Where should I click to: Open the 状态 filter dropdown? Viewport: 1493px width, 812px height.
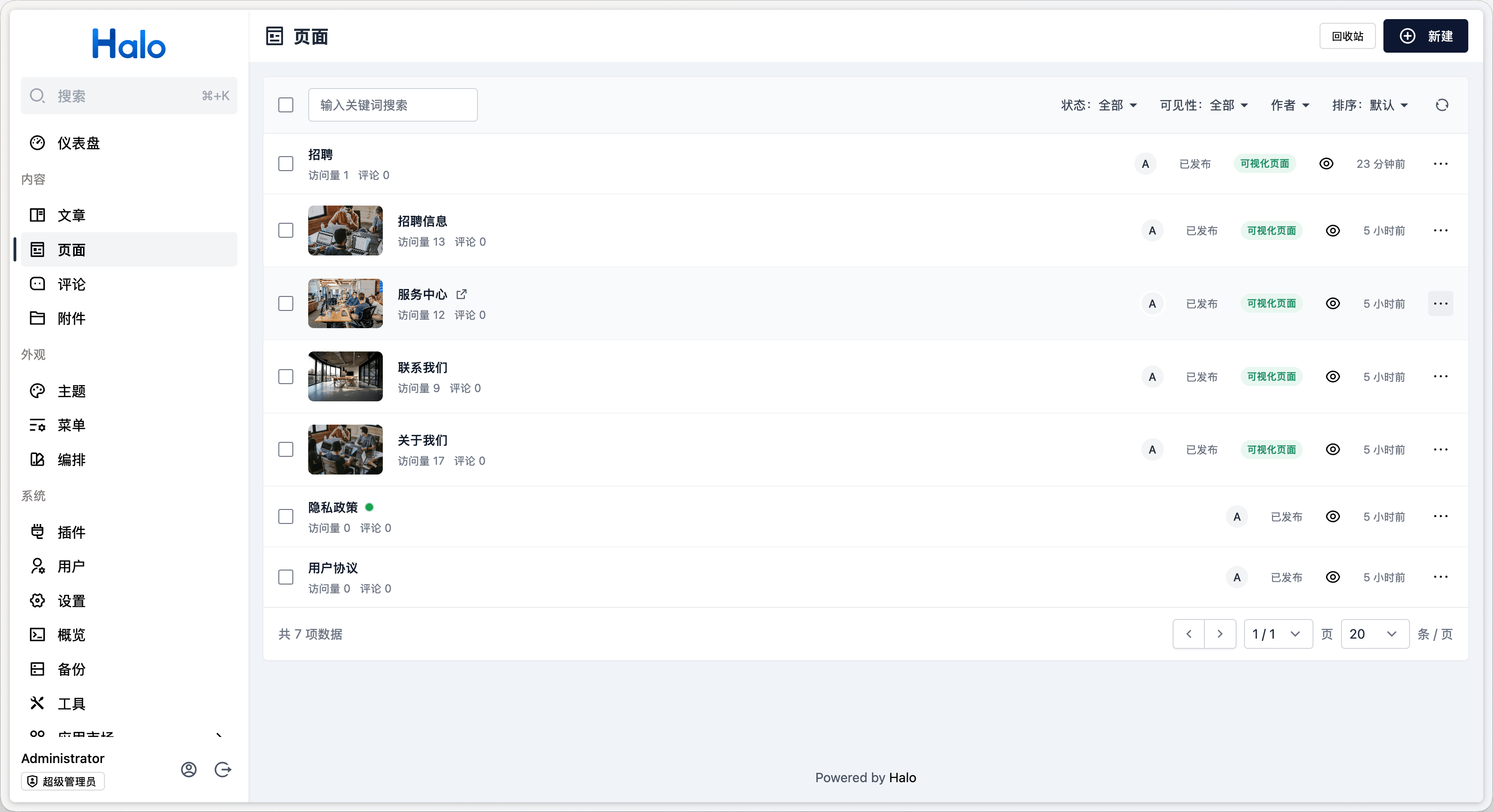coord(1099,105)
